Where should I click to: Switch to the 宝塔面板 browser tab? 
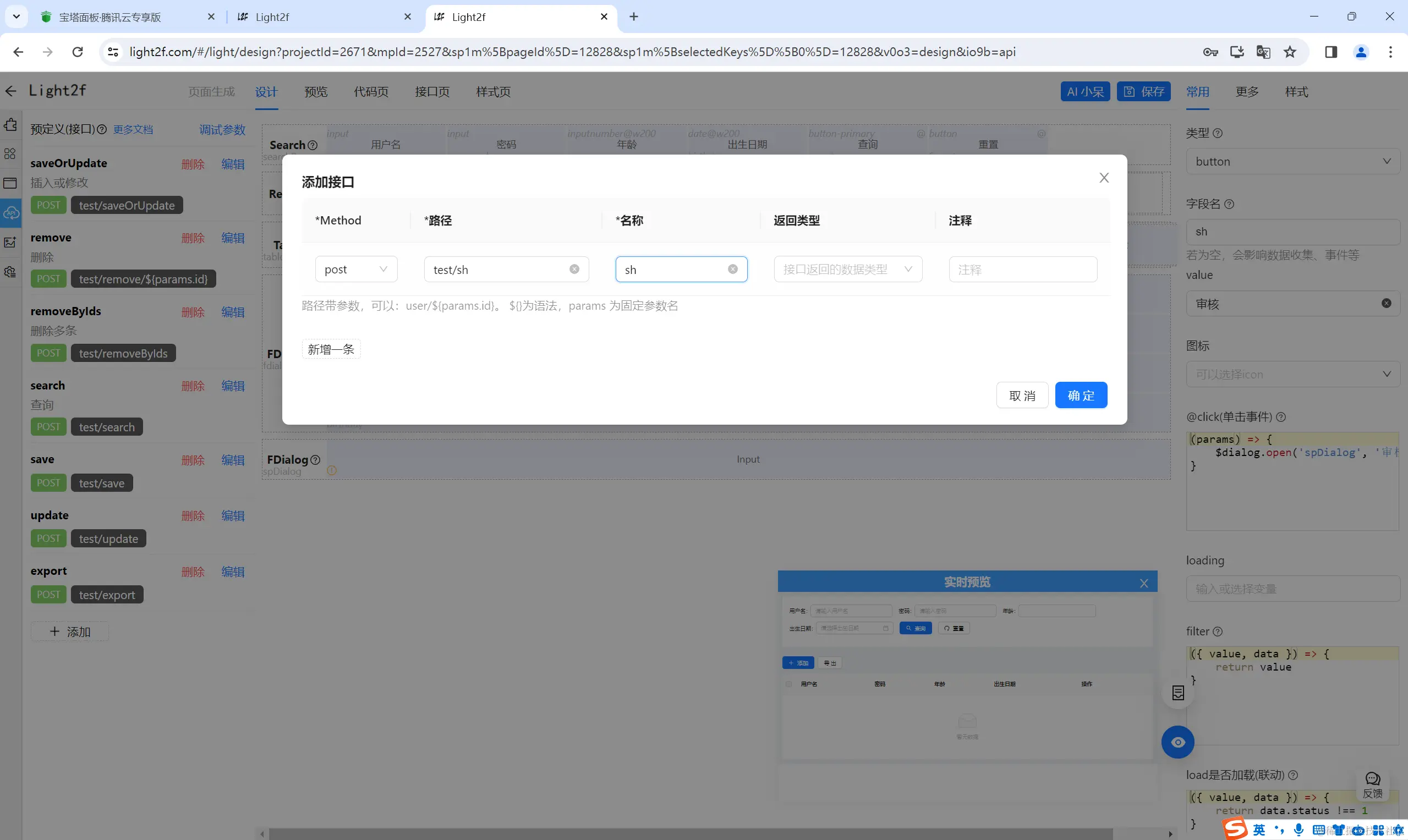pos(128,17)
